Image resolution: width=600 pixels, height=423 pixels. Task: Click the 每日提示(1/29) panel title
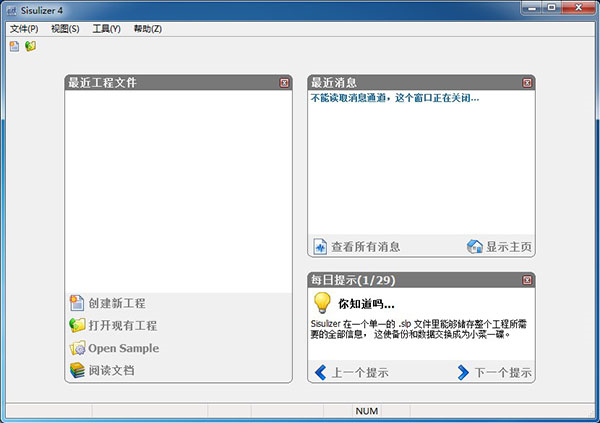[x=353, y=280]
